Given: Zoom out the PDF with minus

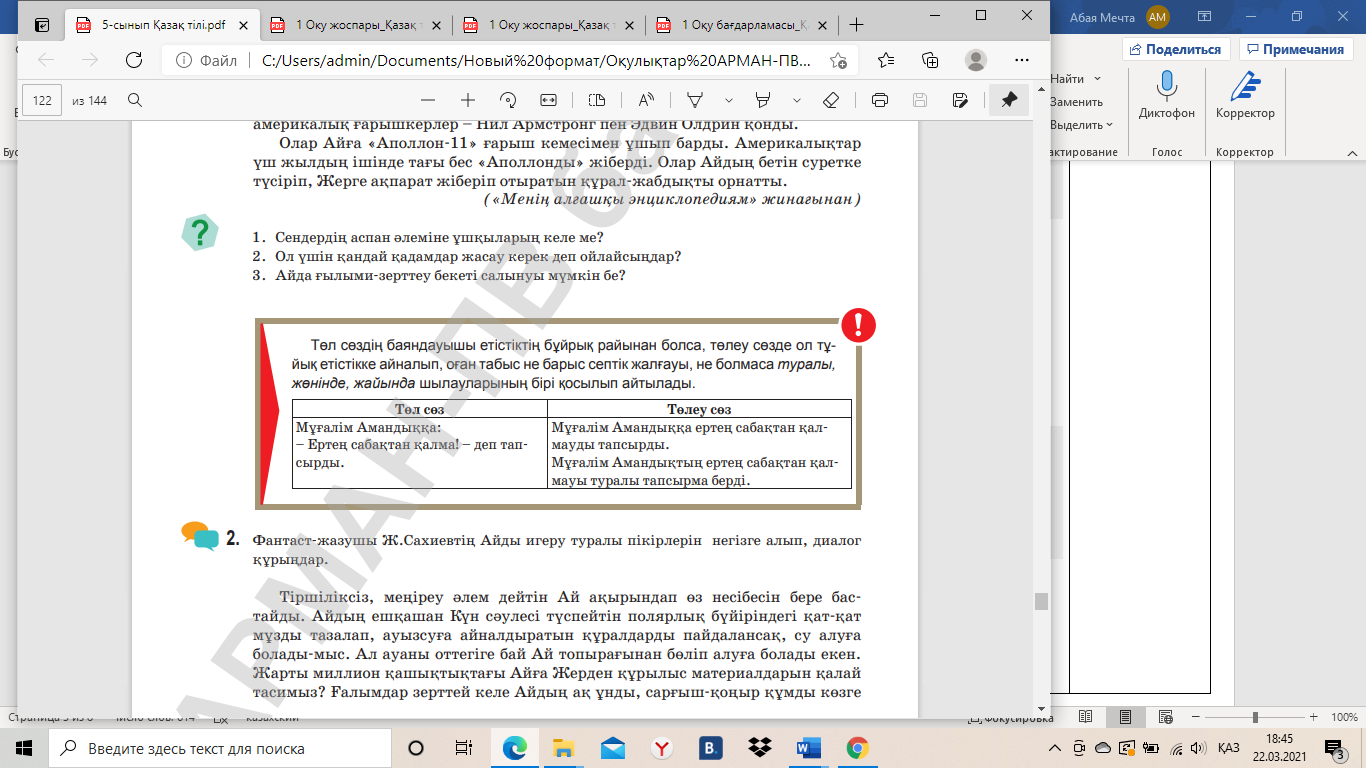Looking at the screenshot, I should [x=428, y=100].
